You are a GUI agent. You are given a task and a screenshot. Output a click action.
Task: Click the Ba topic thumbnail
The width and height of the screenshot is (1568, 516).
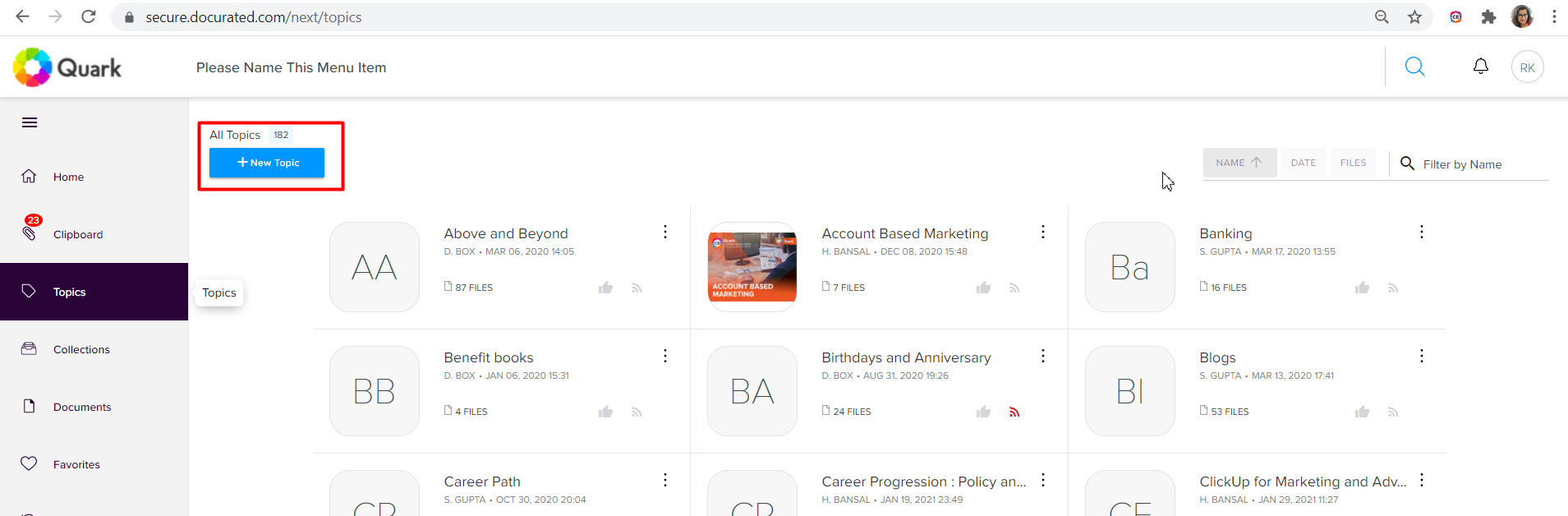(1130, 267)
